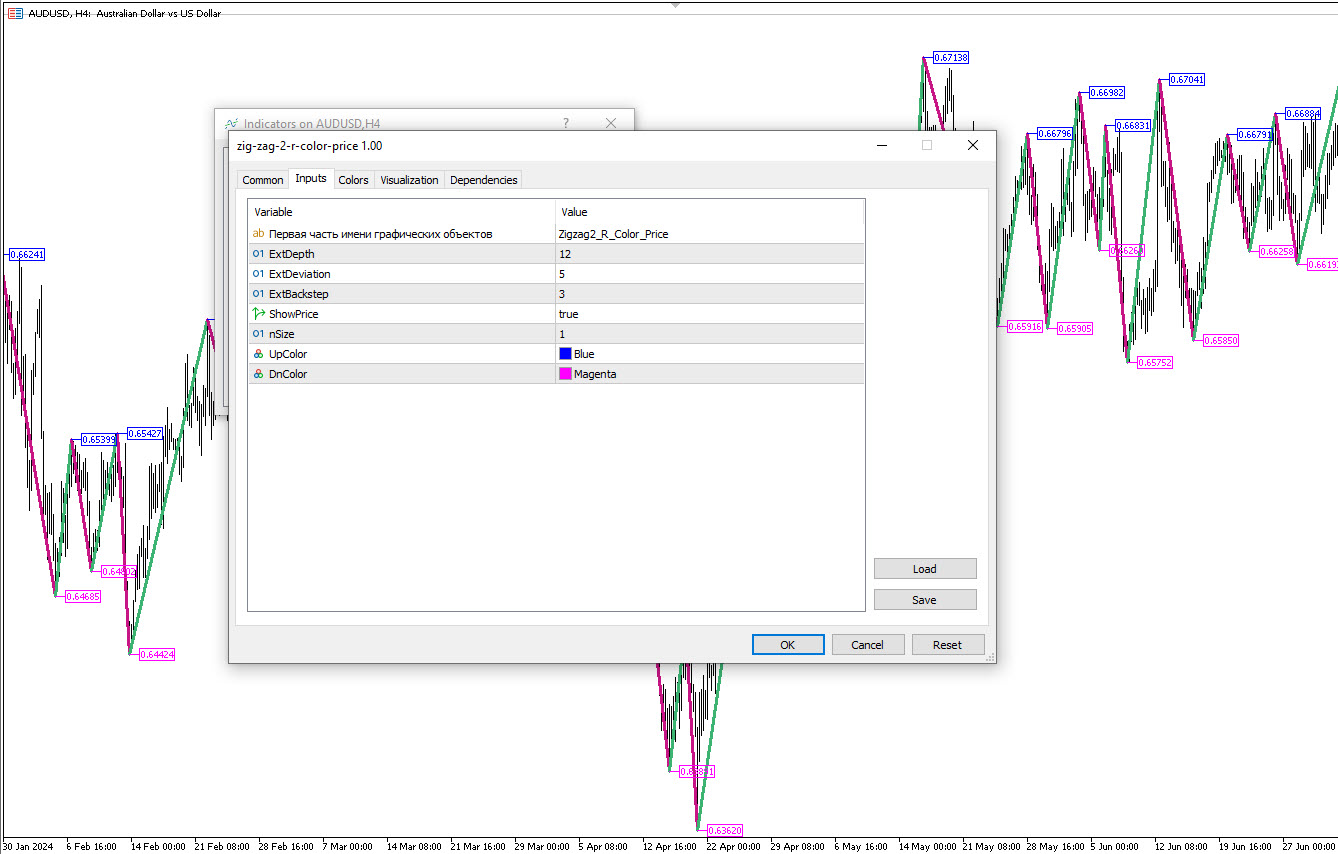Click the 0.67041 price label on chart
The image size is (1338, 854).
pos(1187,79)
